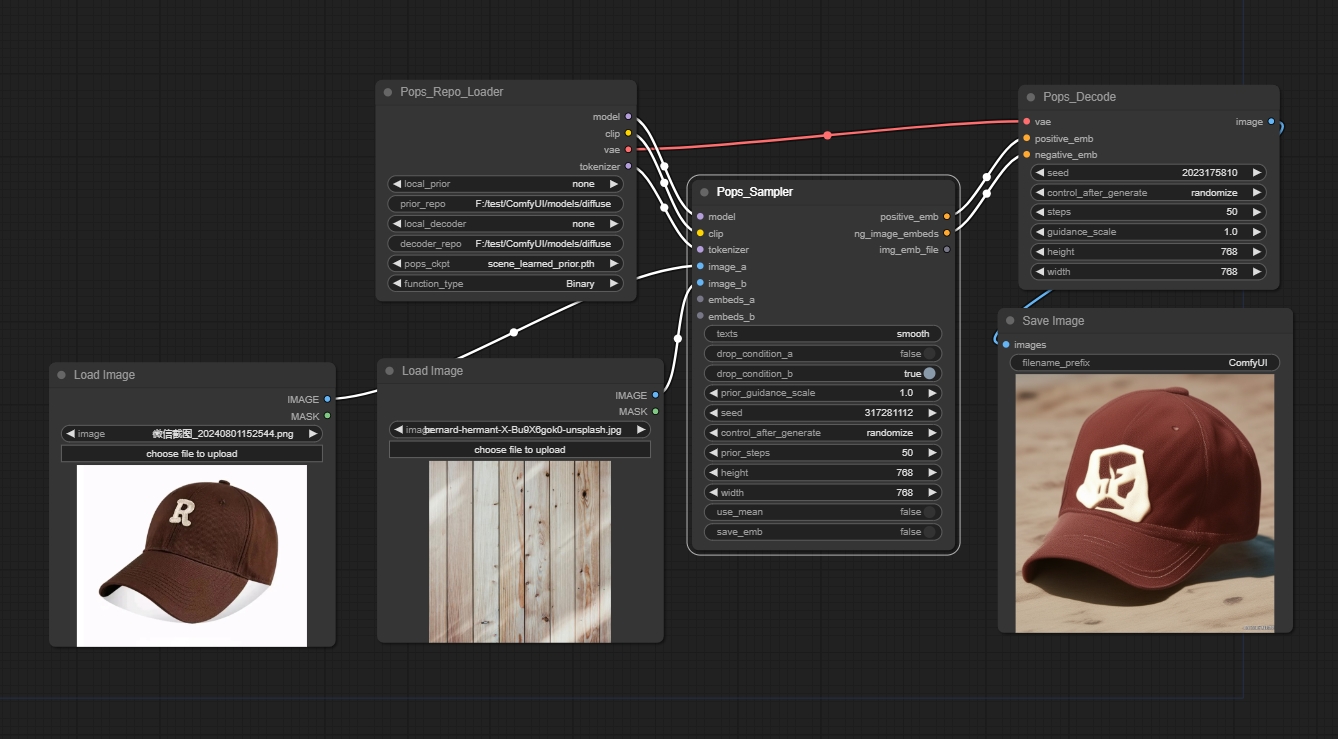1338x739 pixels.
Task: Increase the steps value in Pops_Decode
Action: tap(1257, 212)
